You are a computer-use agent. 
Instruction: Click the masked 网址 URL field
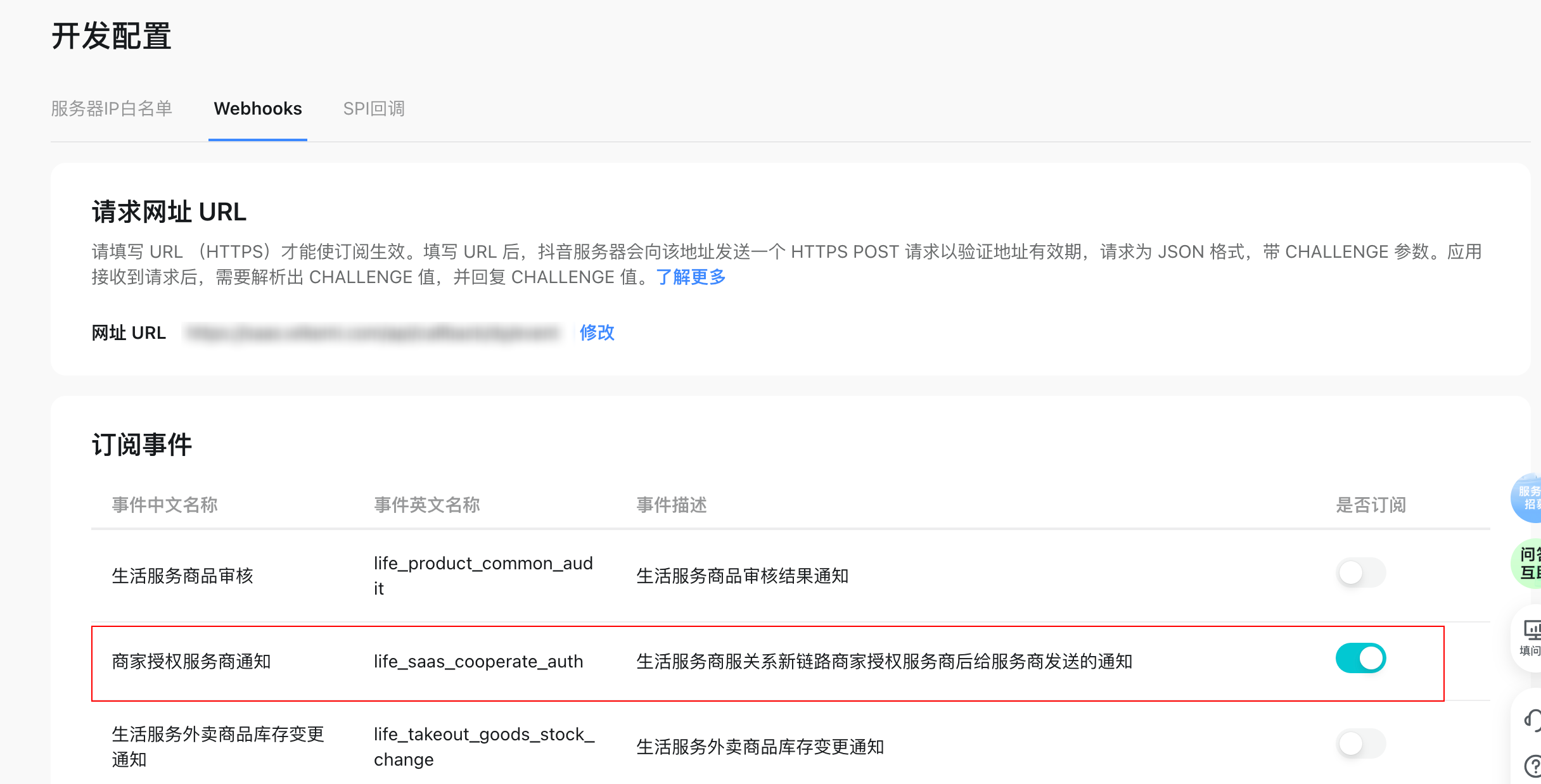pyautogui.click(x=371, y=332)
